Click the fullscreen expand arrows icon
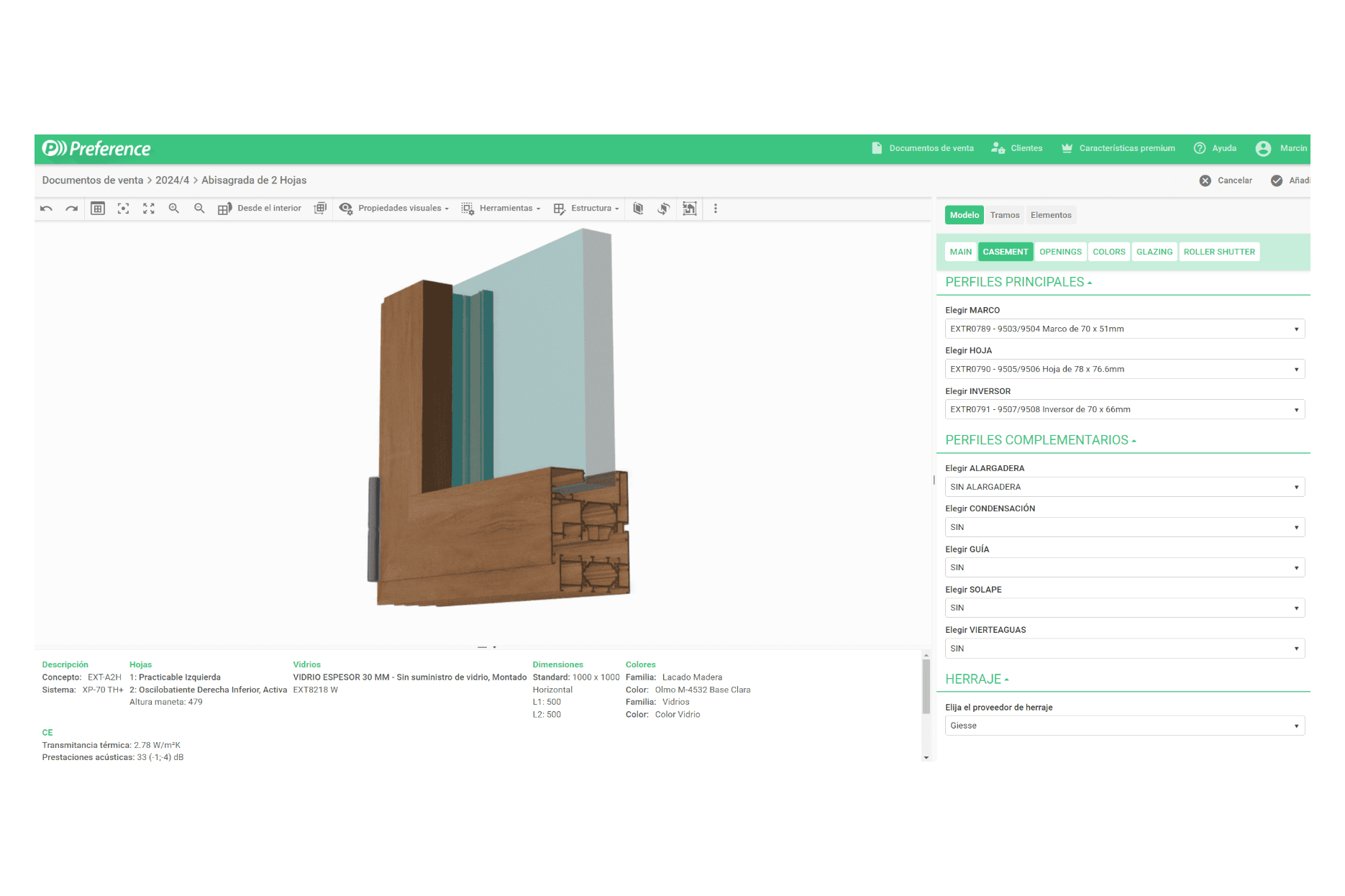 click(149, 209)
